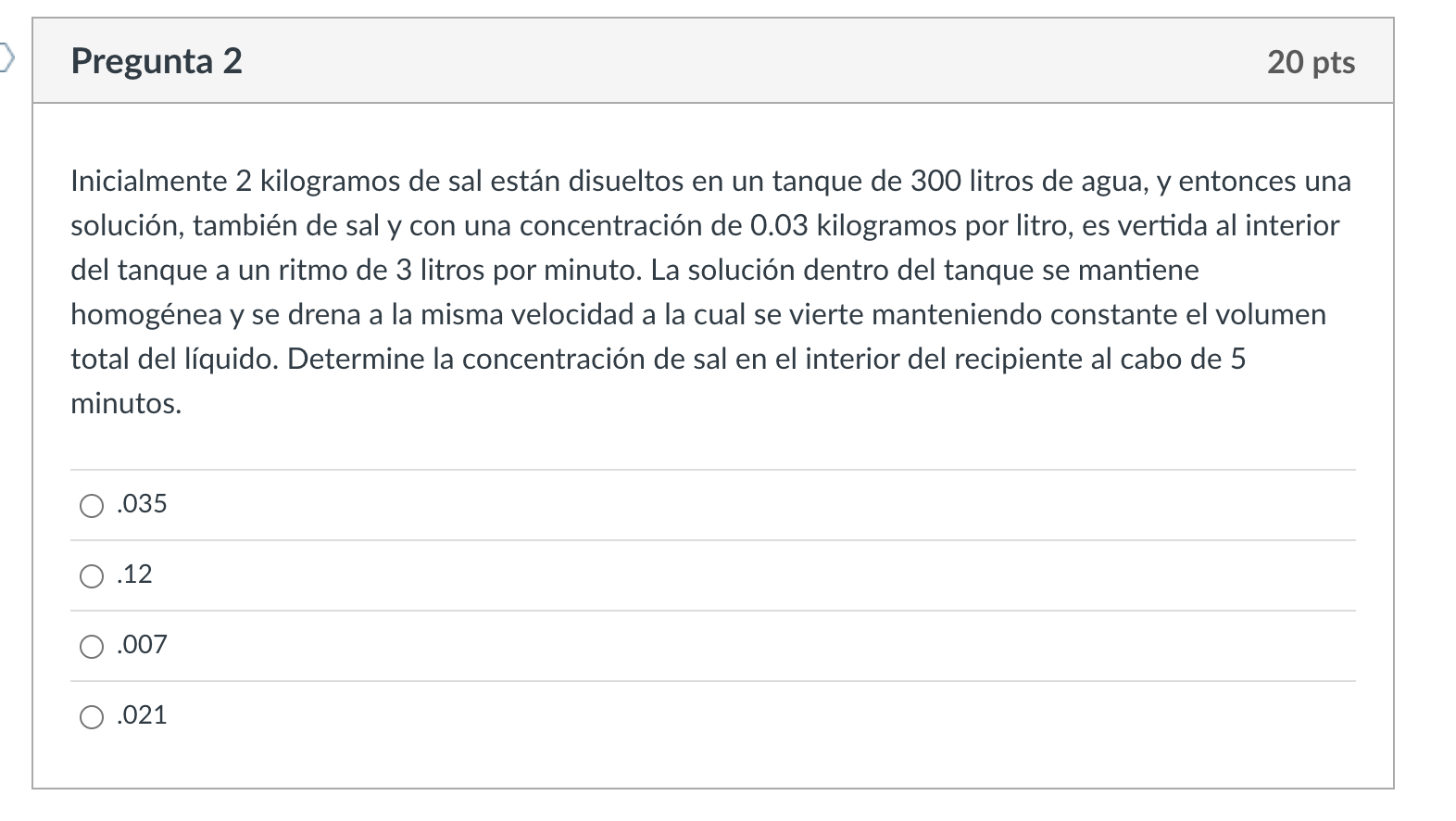Click the .007 answer label text
The image size is (1456, 821).
(x=143, y=645)
